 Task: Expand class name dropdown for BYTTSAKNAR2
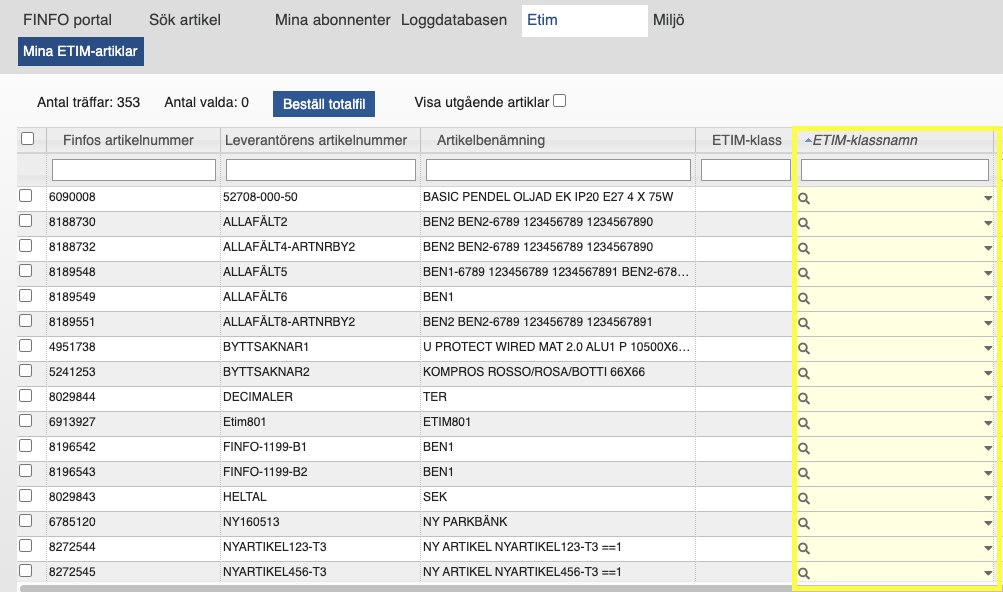point(988,374)
